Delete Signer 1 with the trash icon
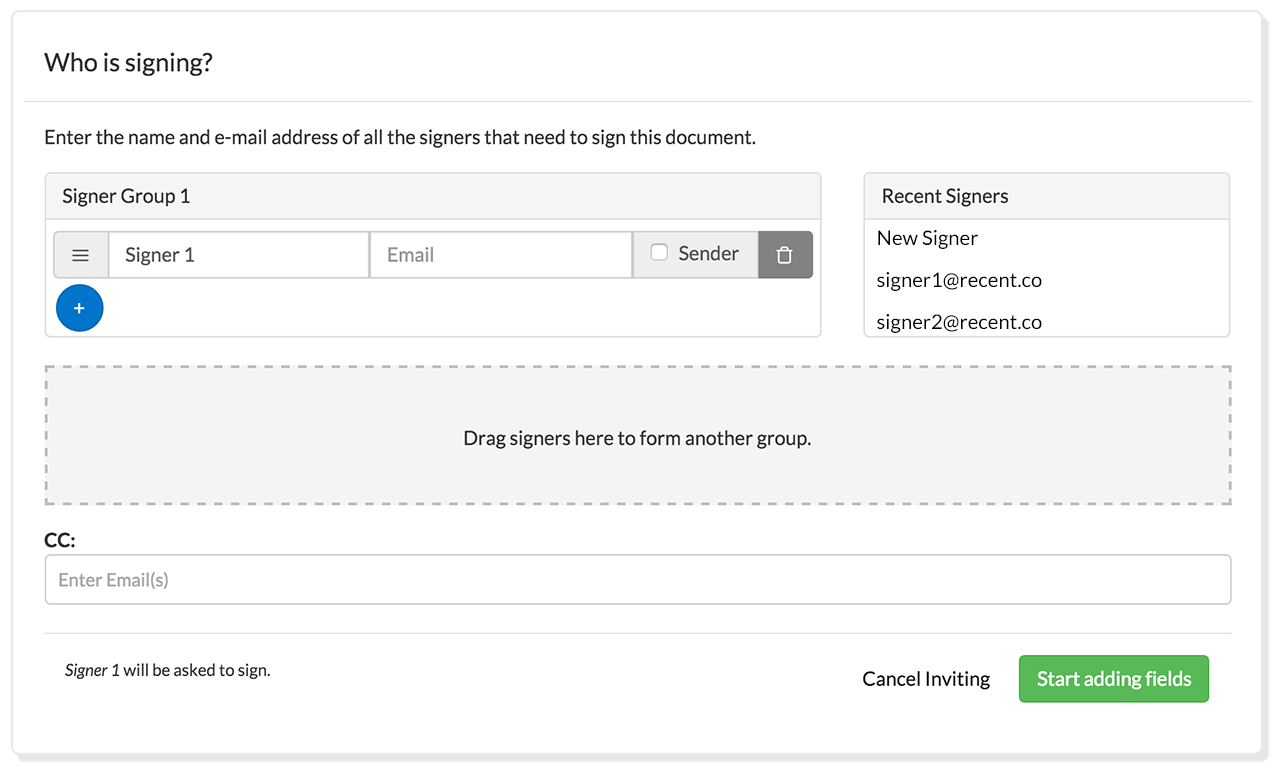The image size is (1275, 767). click(785, 255)
